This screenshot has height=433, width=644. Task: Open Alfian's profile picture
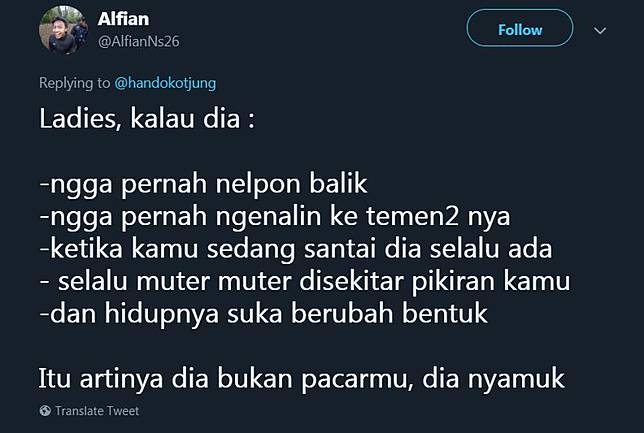(x=63, y=30)
